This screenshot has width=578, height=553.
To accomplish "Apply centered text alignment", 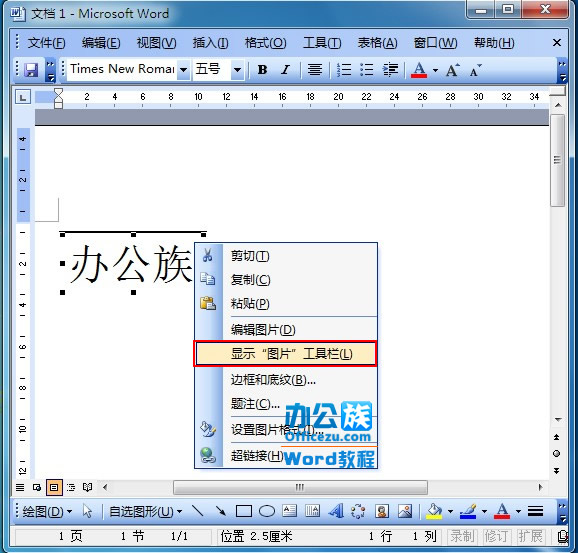I will pos(315,69).
